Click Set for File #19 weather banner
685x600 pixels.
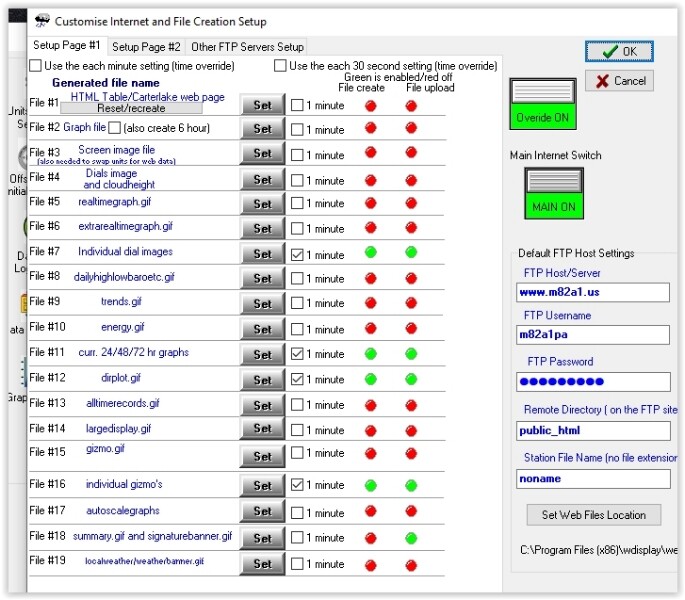pos(263,564)
